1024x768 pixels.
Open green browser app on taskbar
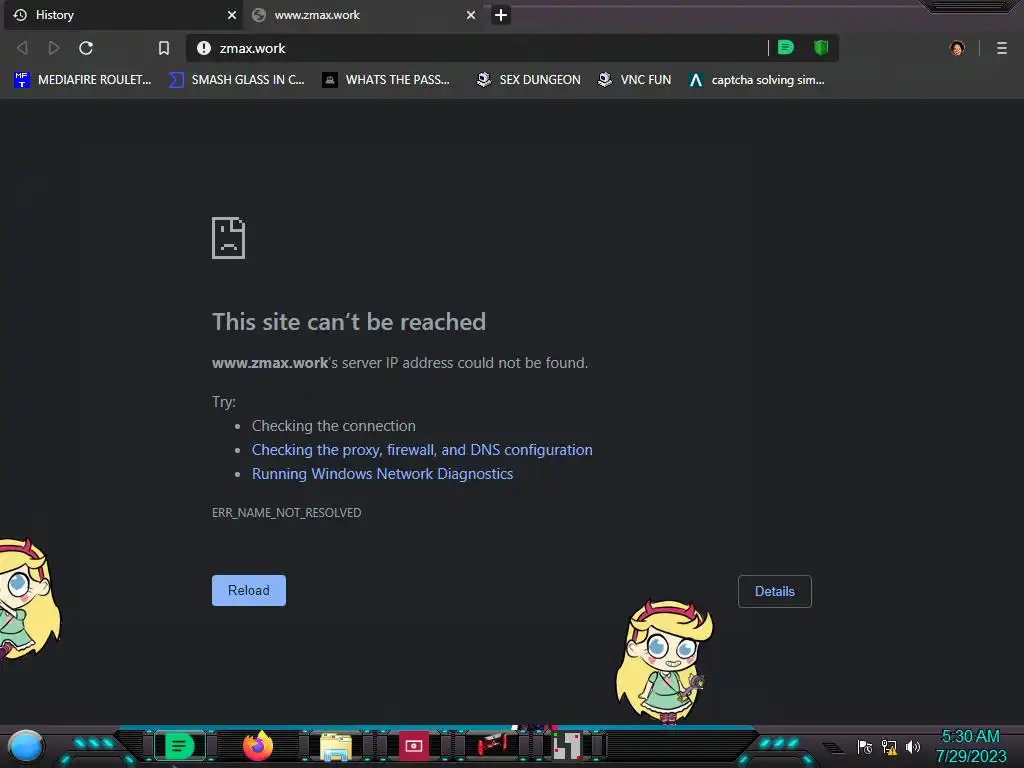pyautogui.click(x=179, y=746)
